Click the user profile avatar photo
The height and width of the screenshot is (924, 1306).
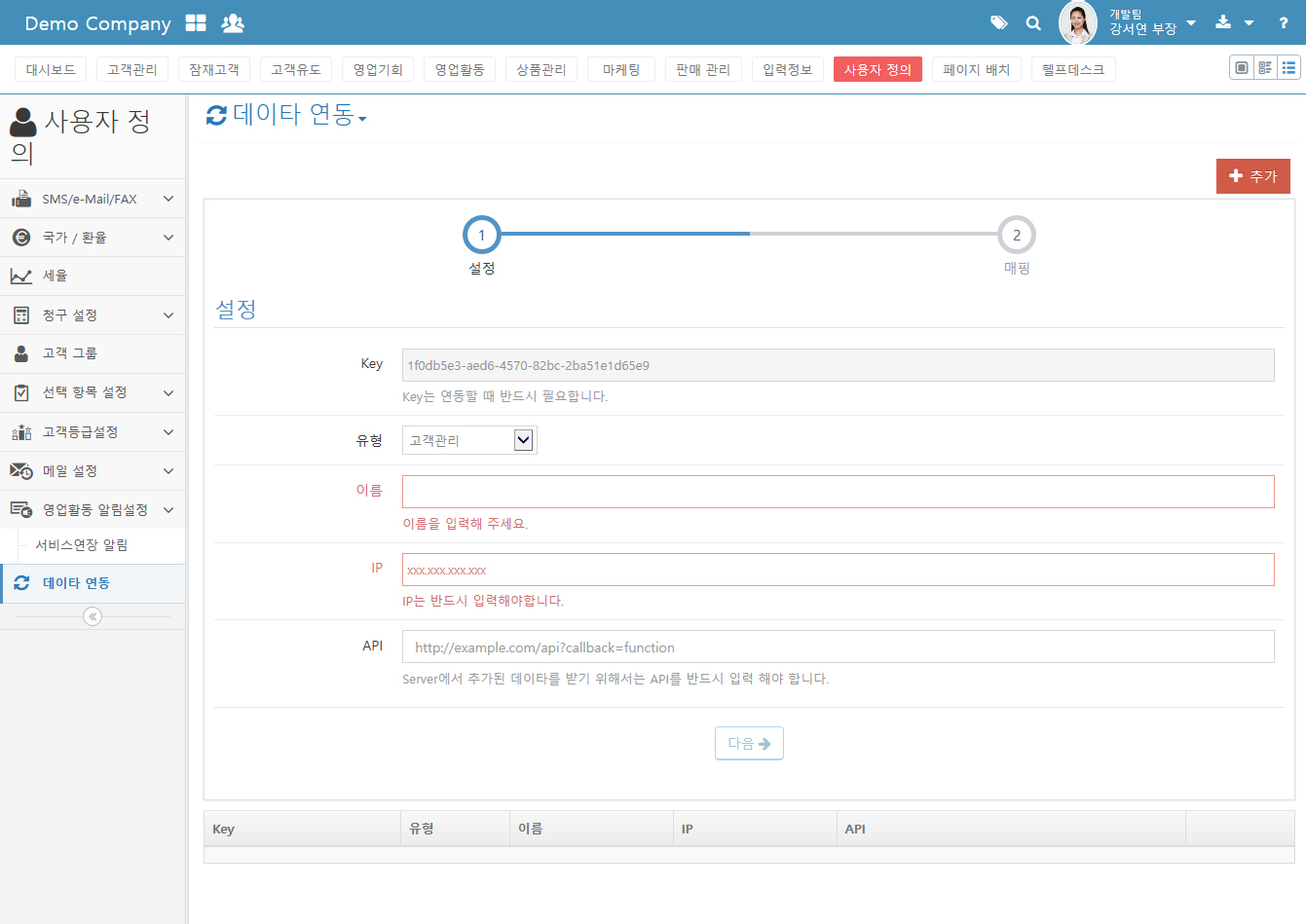(x=1077, y=22)
